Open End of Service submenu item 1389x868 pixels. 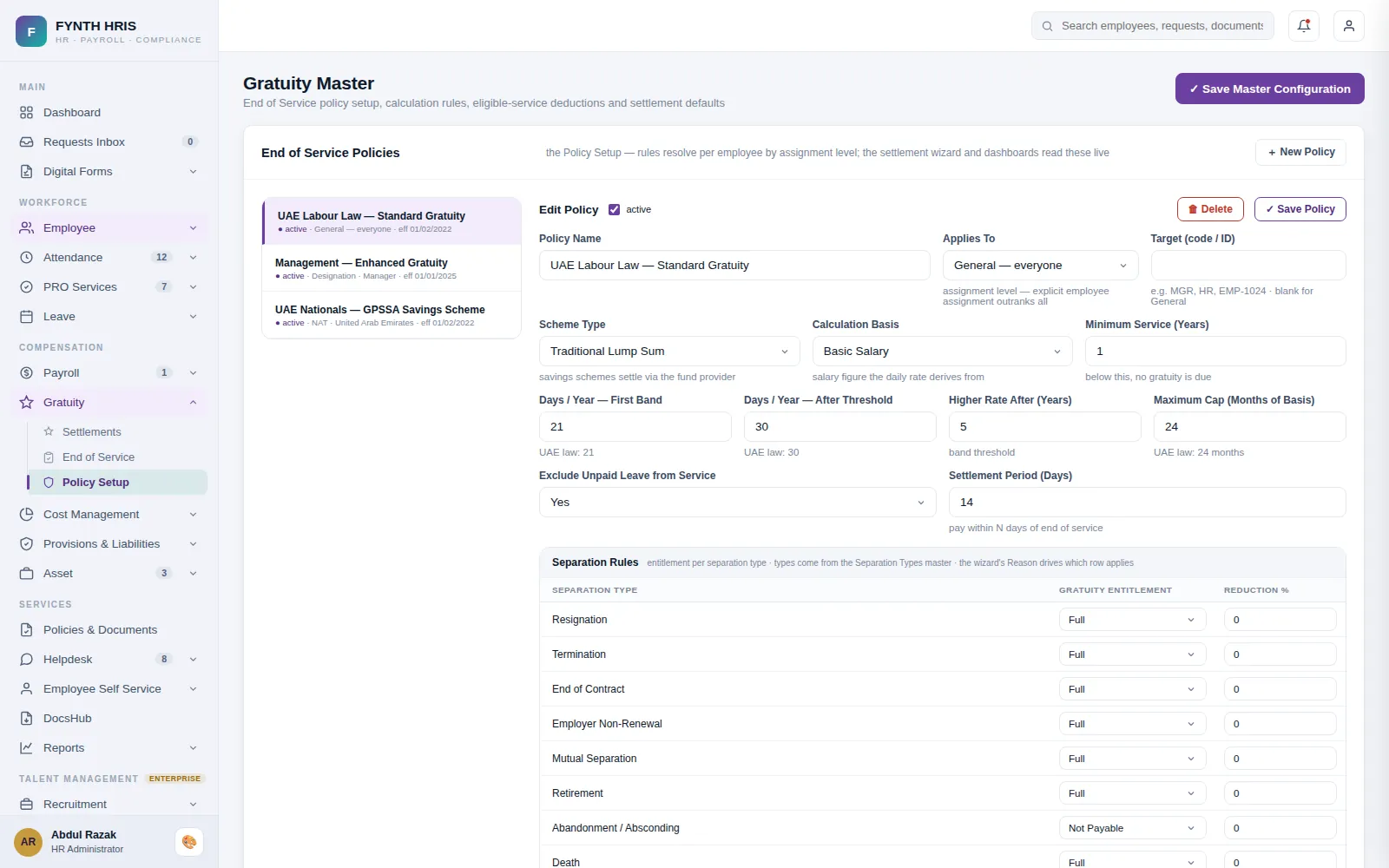pyautogui.click(x=118, y=457)
